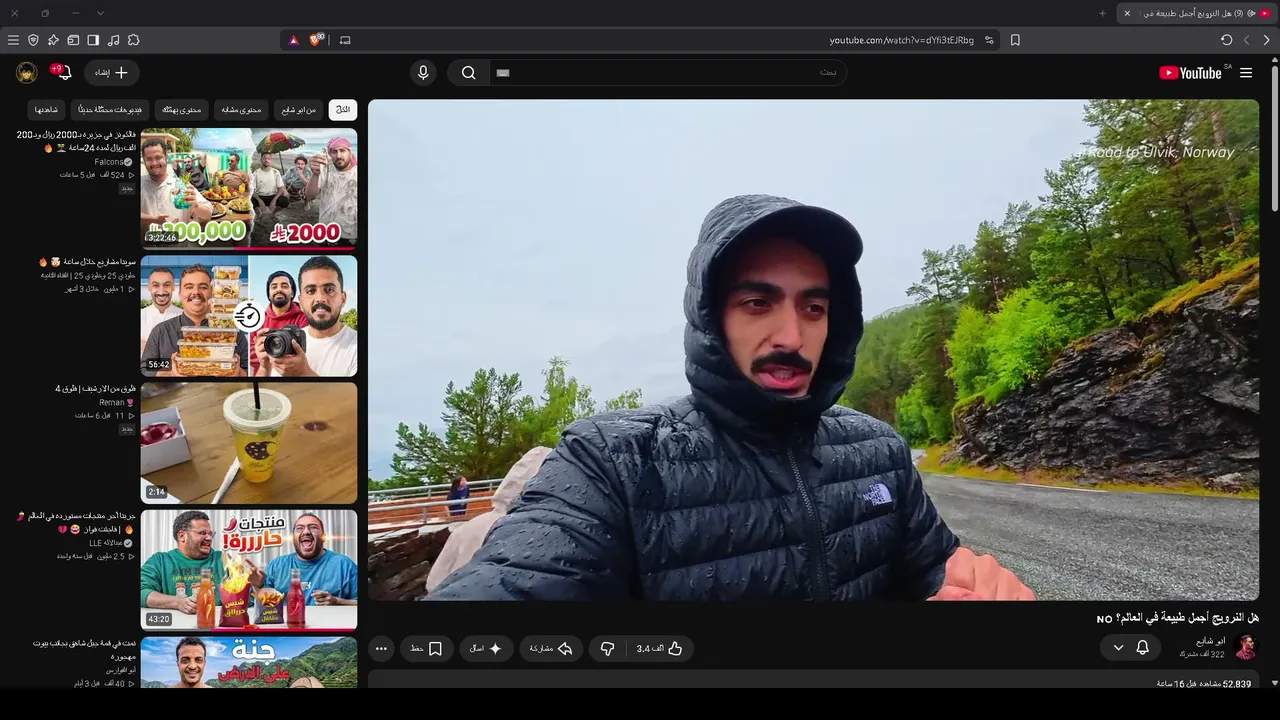Screen dimensions: 1280x720
Task: Open a new browser tab
Action: [x=1102, y=13]
